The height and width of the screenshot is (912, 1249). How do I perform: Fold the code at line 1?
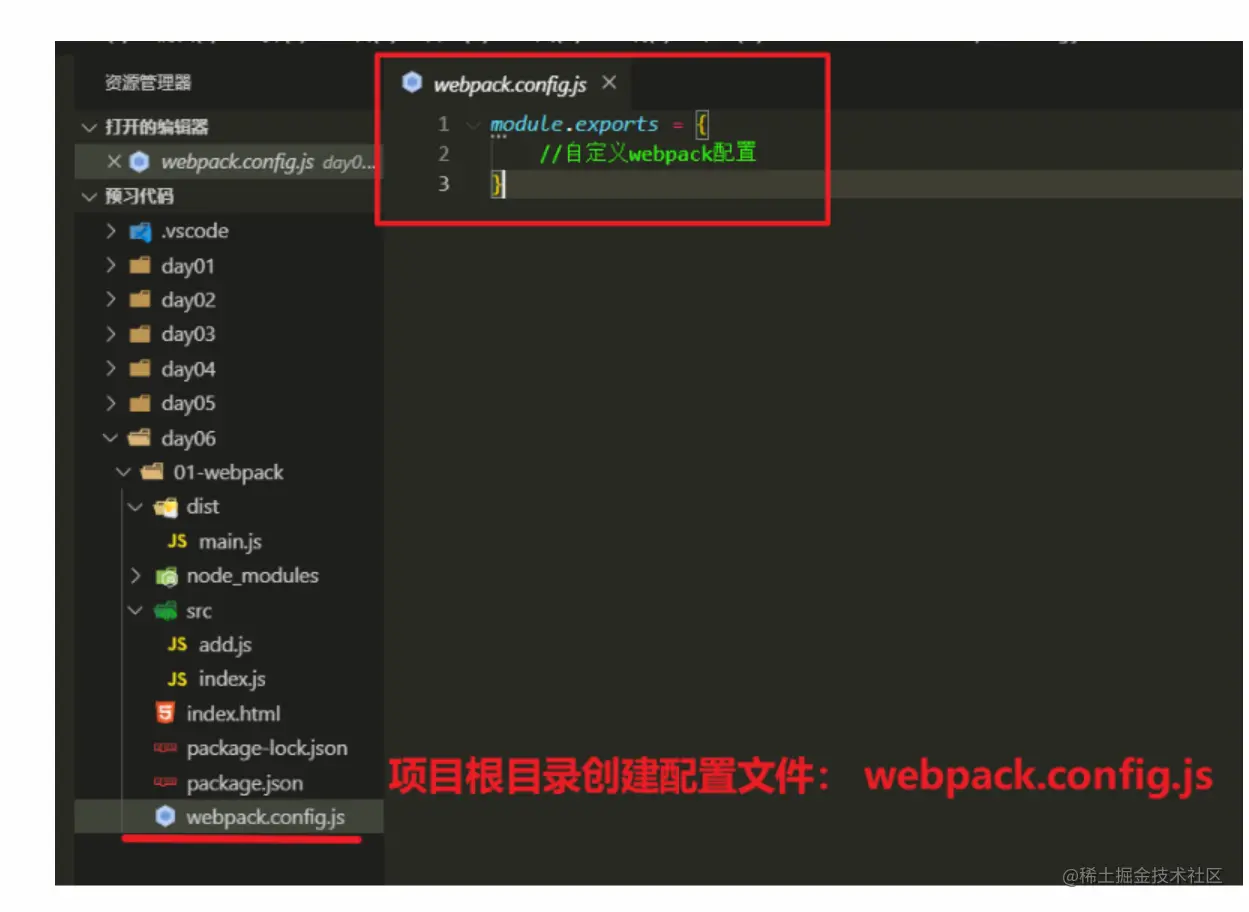(473, 125)
